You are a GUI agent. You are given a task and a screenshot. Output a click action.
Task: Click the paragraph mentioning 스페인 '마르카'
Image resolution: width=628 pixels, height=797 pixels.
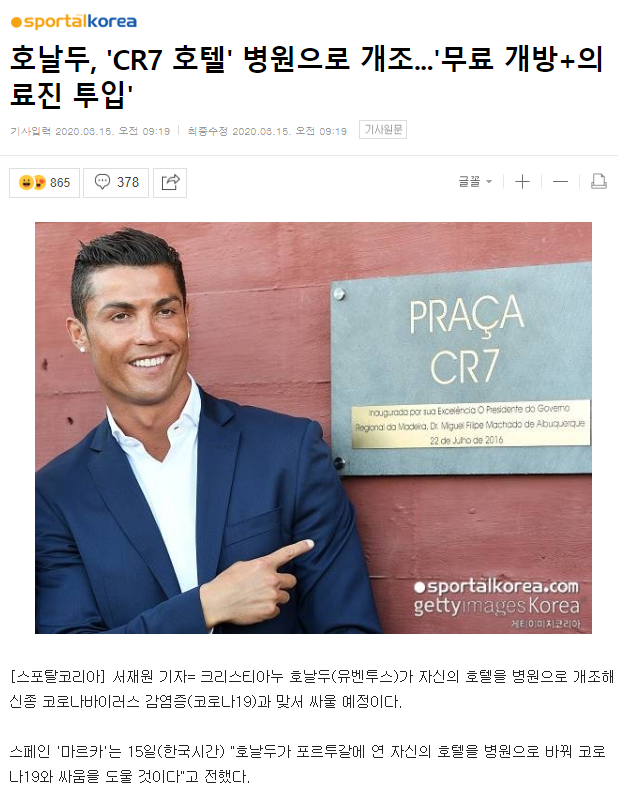[x=307, y=764]
